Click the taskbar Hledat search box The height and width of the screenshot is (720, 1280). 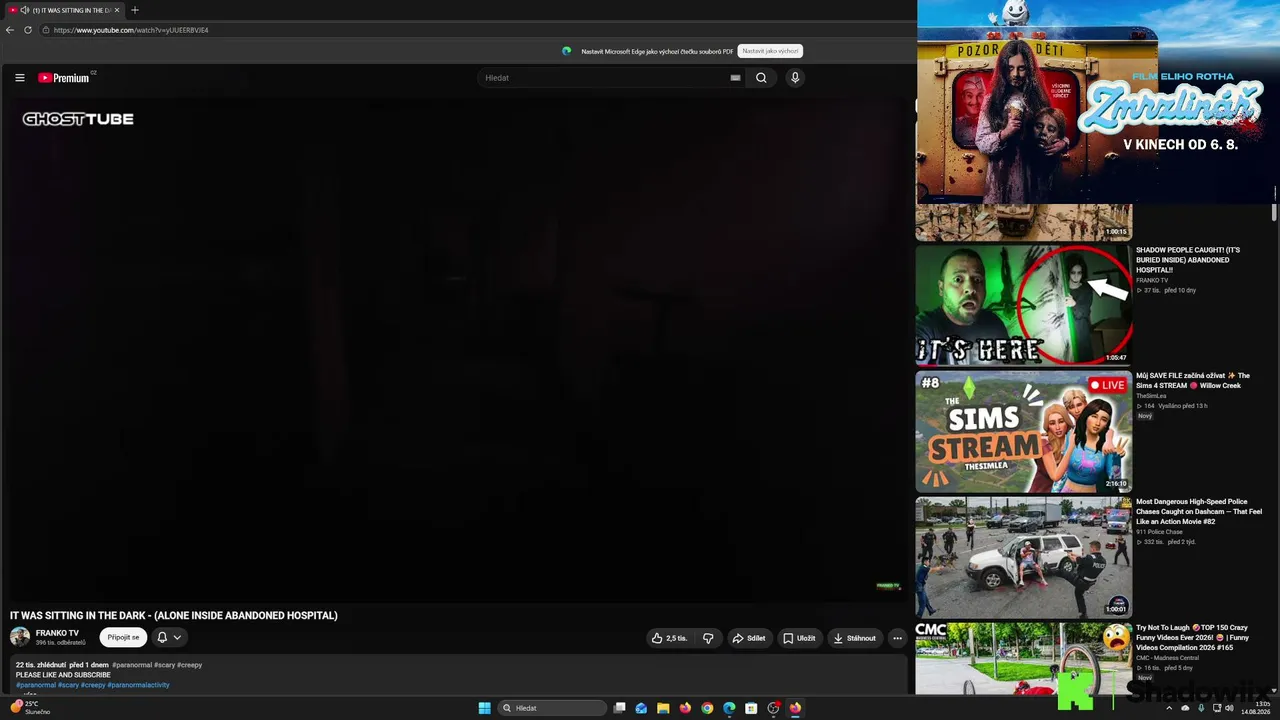point(553,708)
